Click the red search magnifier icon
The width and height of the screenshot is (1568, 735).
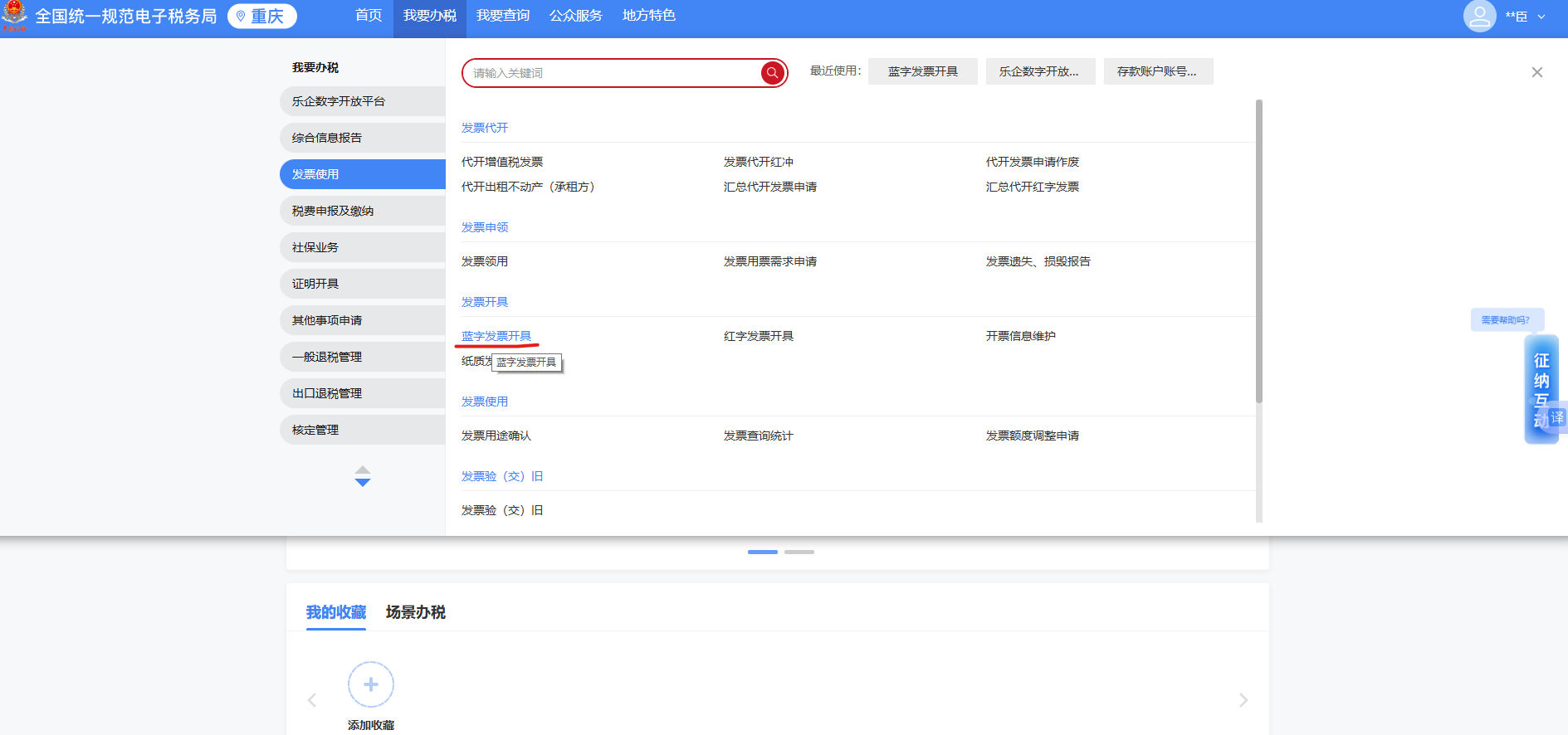tap(772, 73)
